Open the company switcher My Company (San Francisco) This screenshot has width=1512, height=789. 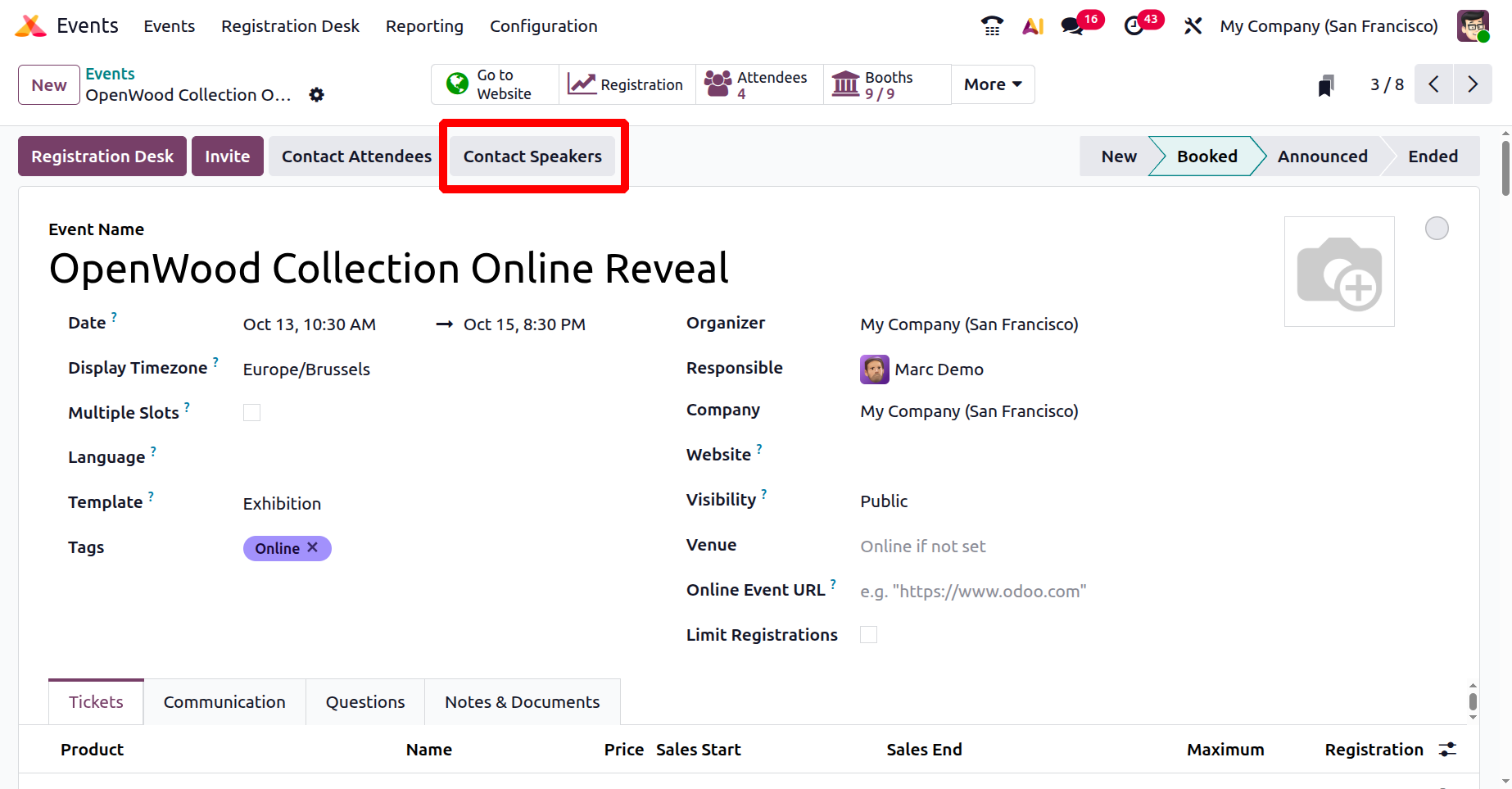tap(1329, 26)
